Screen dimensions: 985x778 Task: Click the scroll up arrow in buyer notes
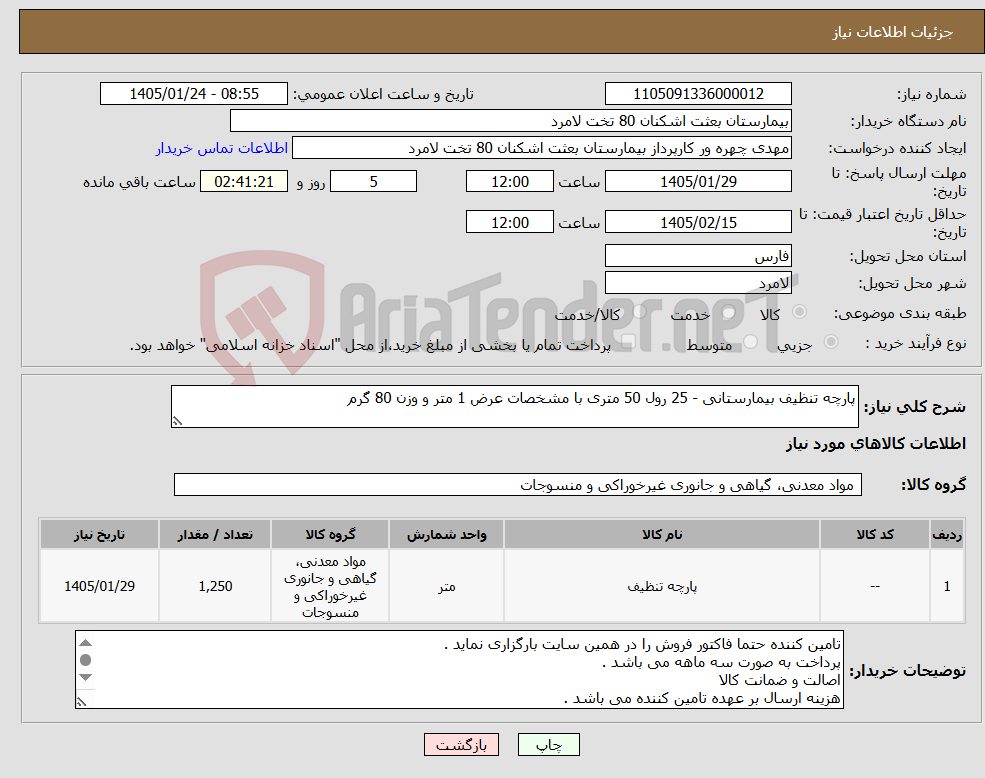point(85,642)
